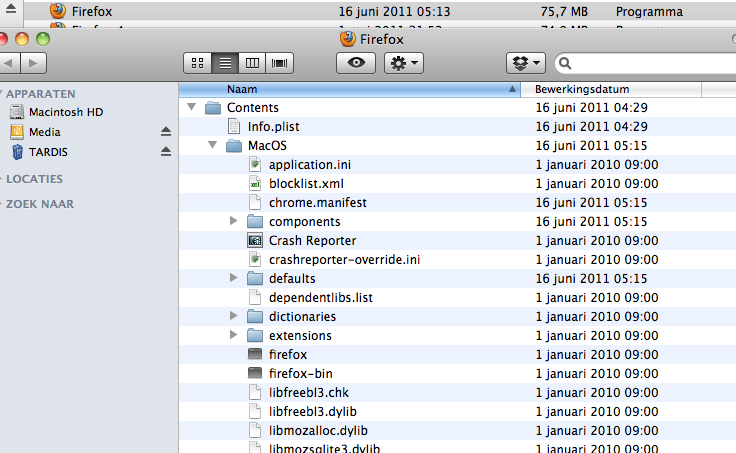Select the 'Crash Reporter' name
This screenshot has height=453, width=736.
(313, 241)
